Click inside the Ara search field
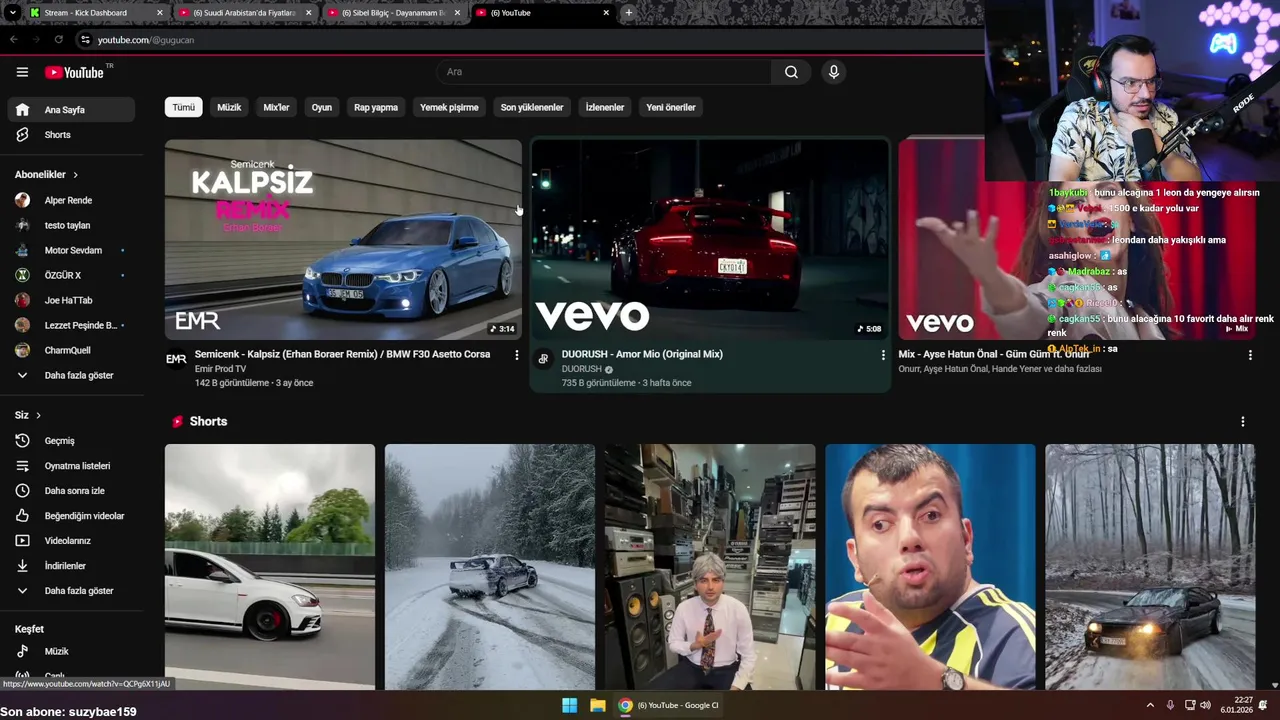Screen dimensions: 1280x720 coord(604,72)
